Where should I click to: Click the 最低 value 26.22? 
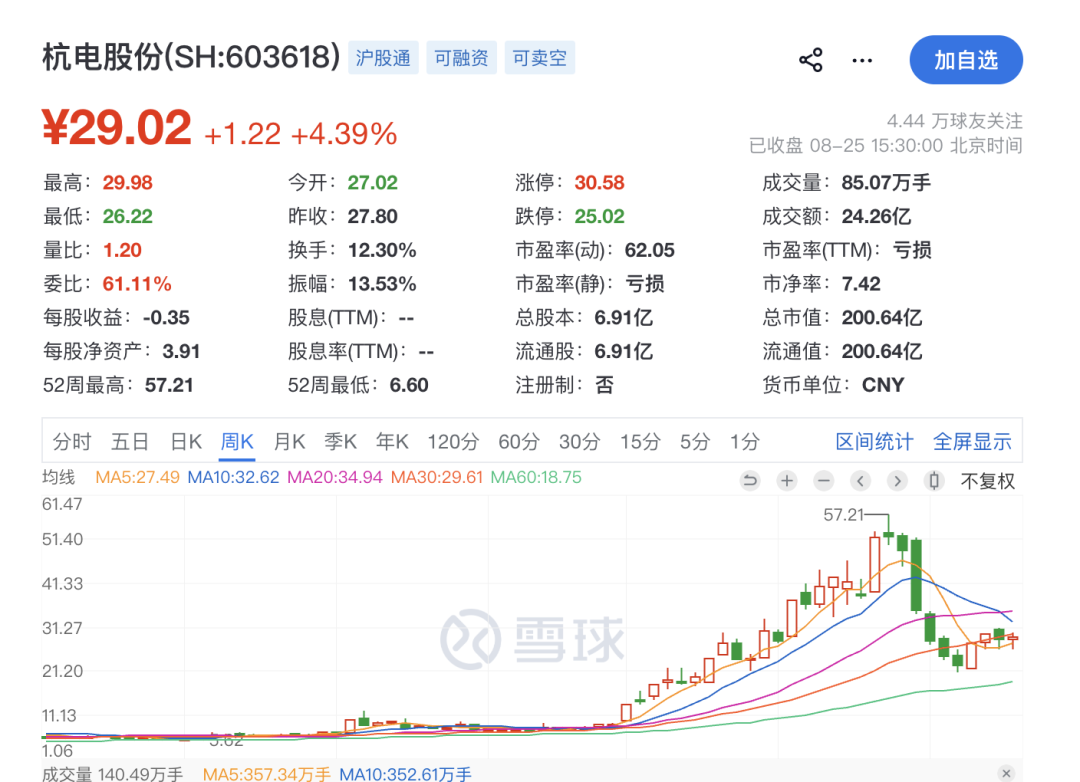[127, 216]
